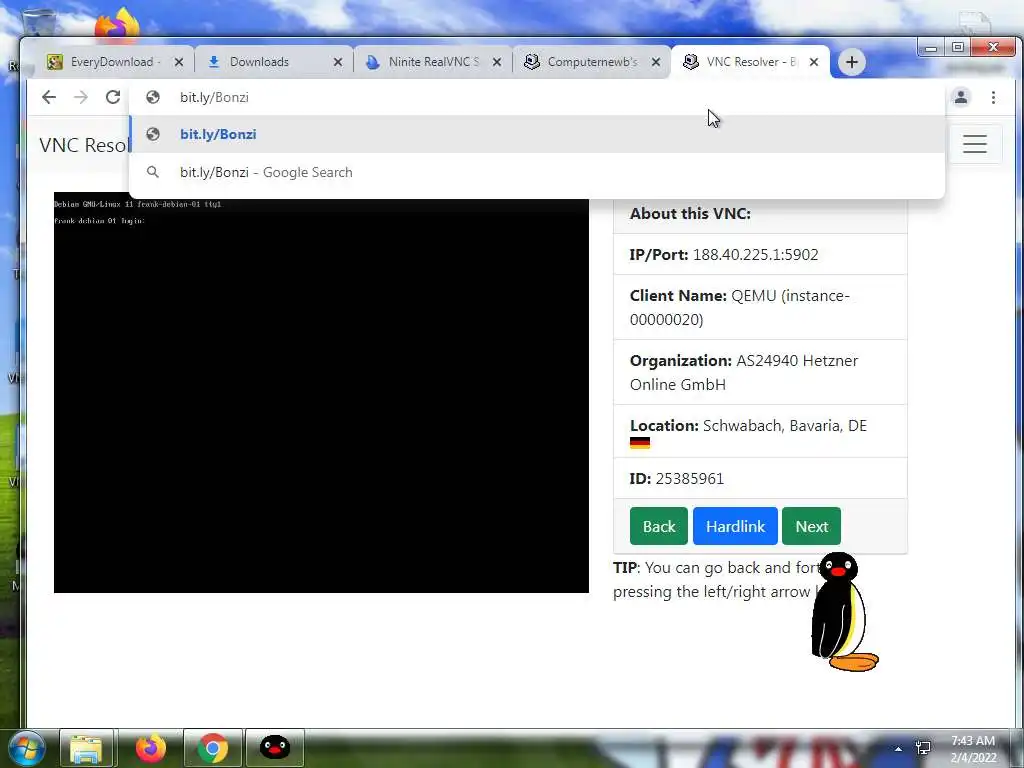Click the address bar containing bit.ly/Bonzi
Viewport: 1024px width, 768px height.
pos(536,97)
